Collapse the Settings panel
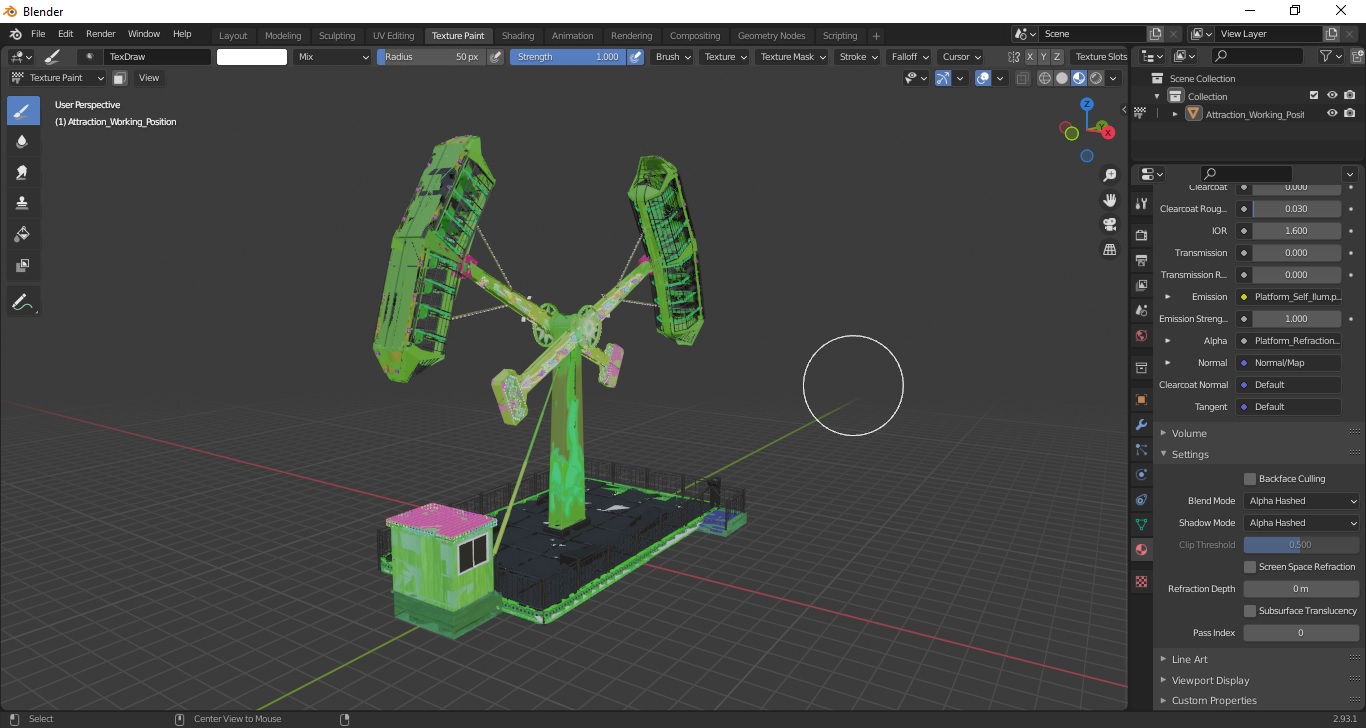Viewport: 1366px width, 728px height. coord(1190,454)
